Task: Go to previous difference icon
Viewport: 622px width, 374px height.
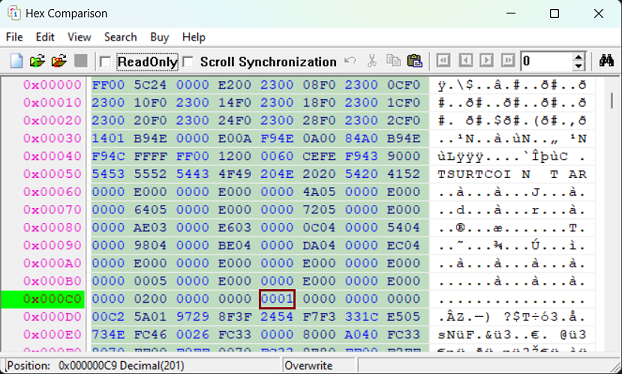Action: [x=465, y=61]
